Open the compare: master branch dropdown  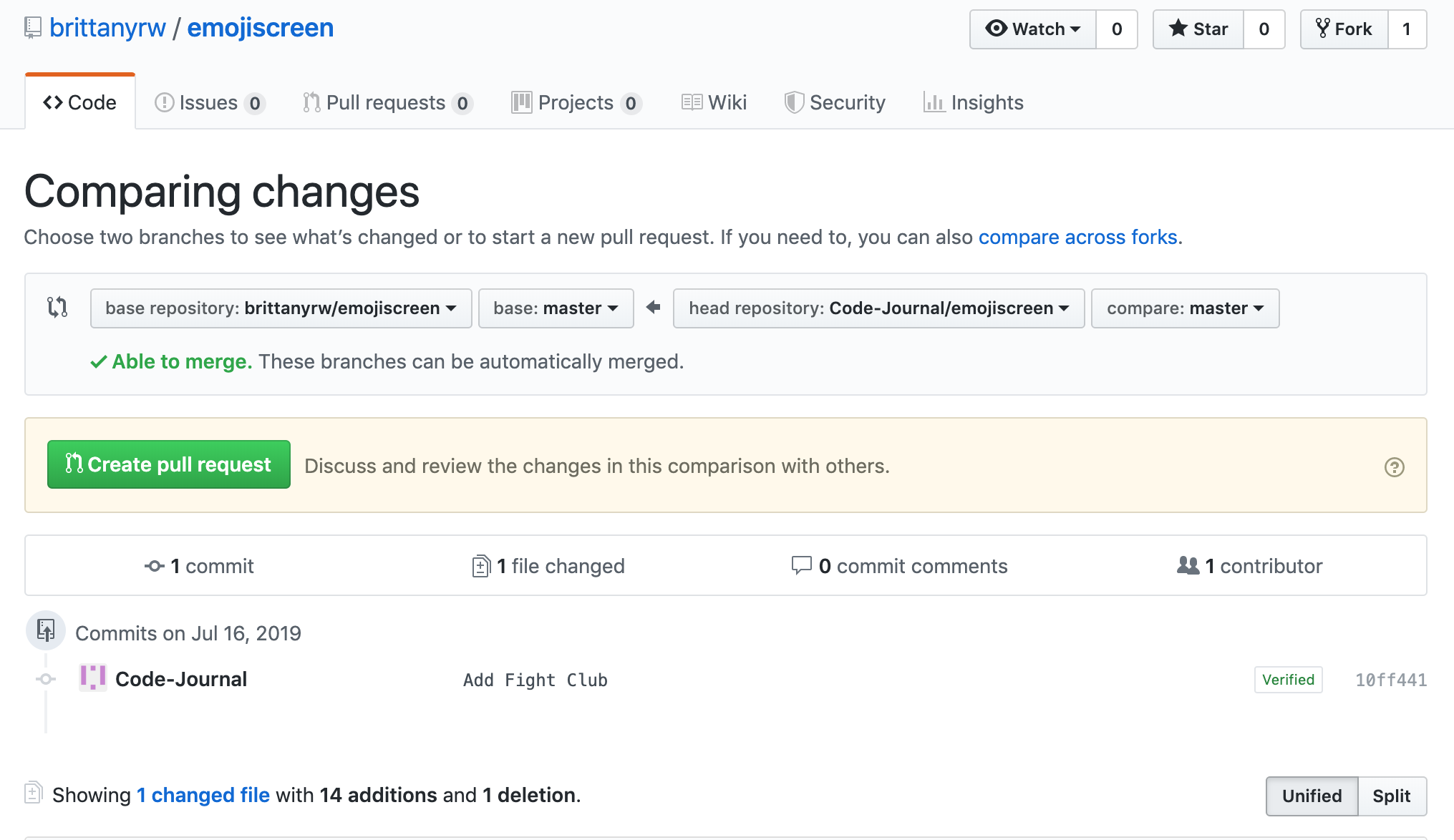pos(1185,308)
